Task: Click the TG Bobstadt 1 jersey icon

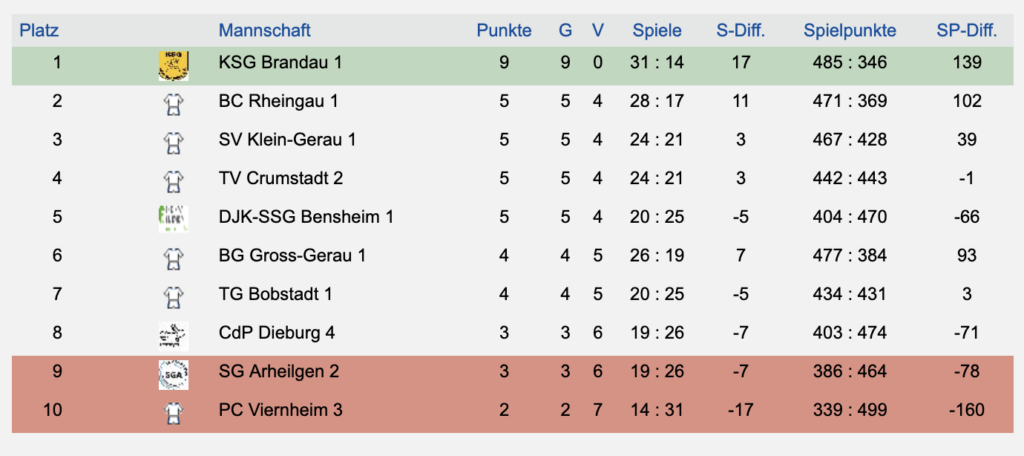Action: tap(173, 295)
